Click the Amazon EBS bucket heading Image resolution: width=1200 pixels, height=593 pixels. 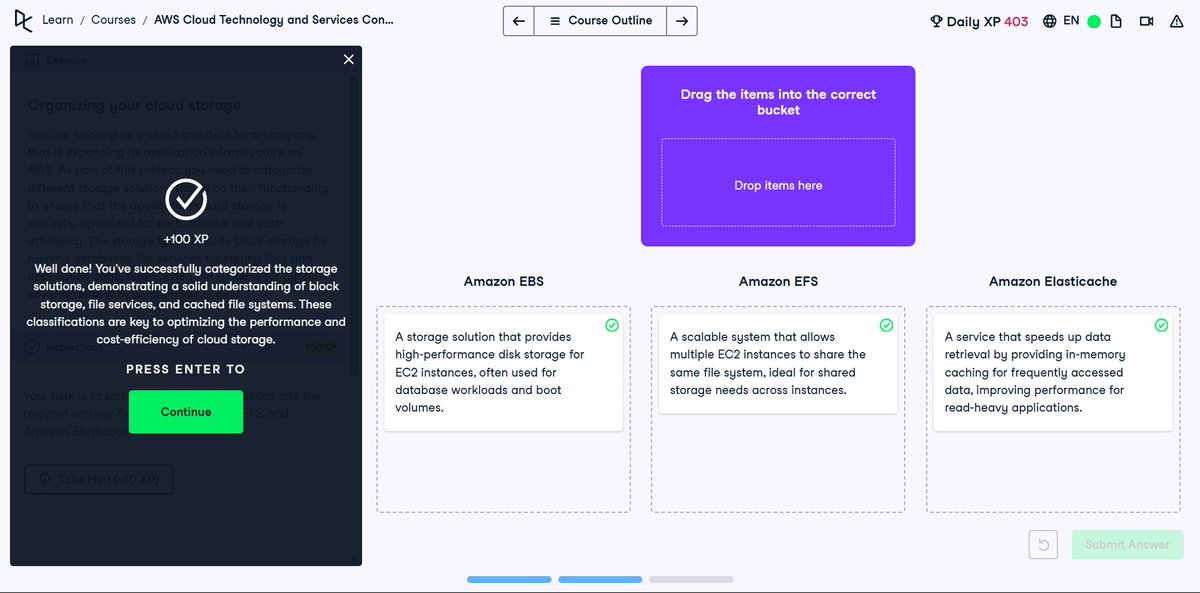pos(503,281)
